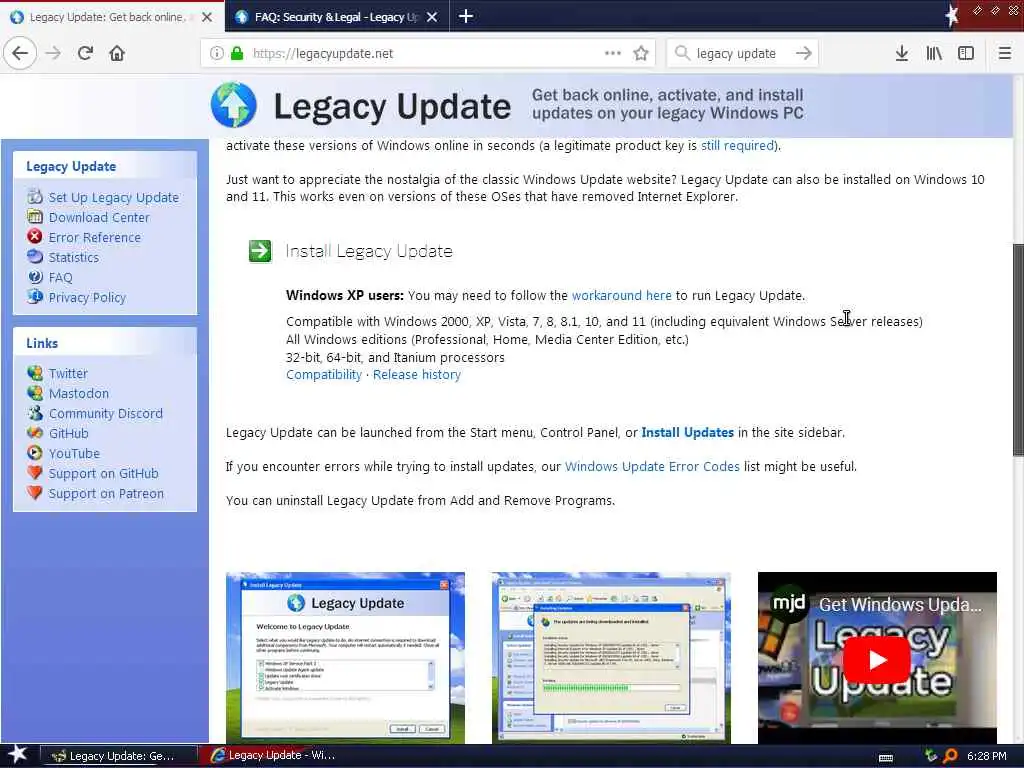
Task: Click the tray magnifier icon
Action: pos(950,756)
